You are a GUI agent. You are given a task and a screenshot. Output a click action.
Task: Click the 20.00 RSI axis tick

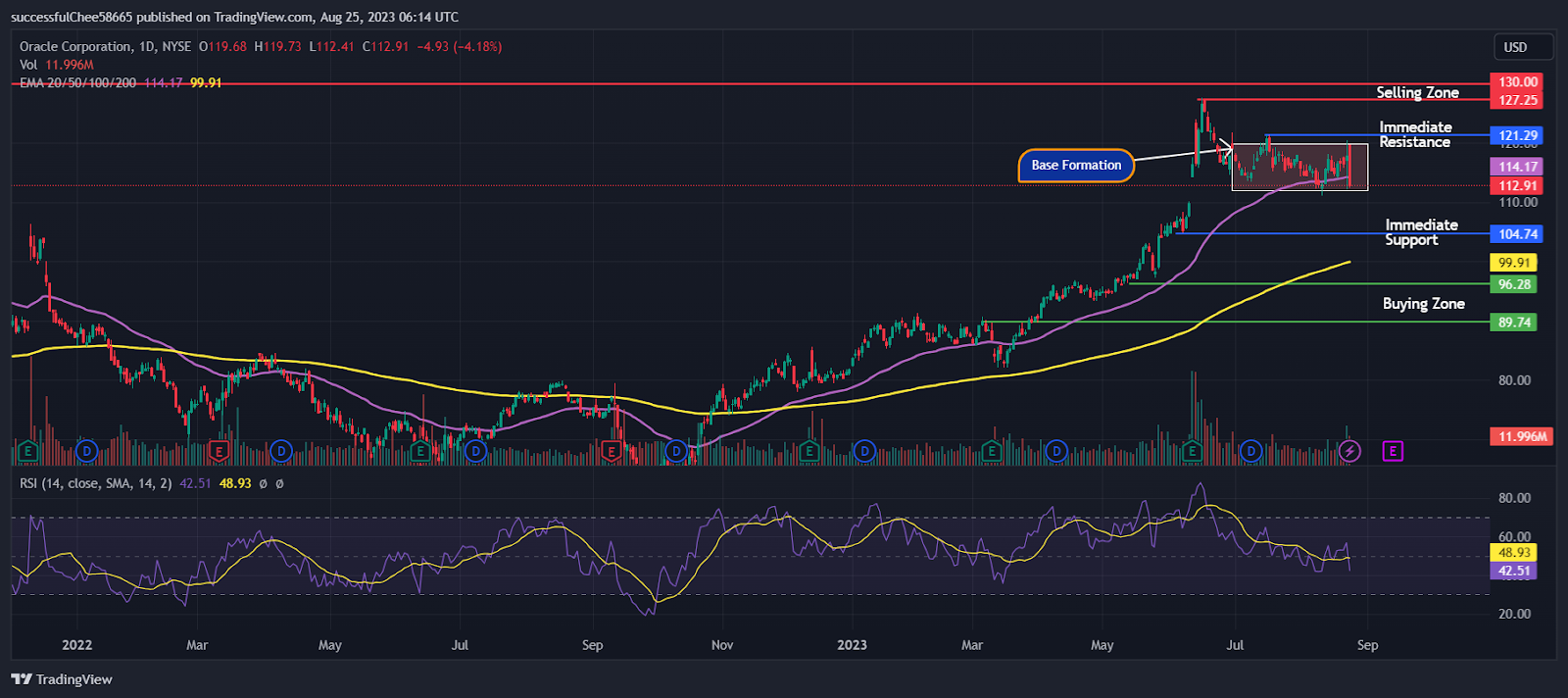(1514, 614)
